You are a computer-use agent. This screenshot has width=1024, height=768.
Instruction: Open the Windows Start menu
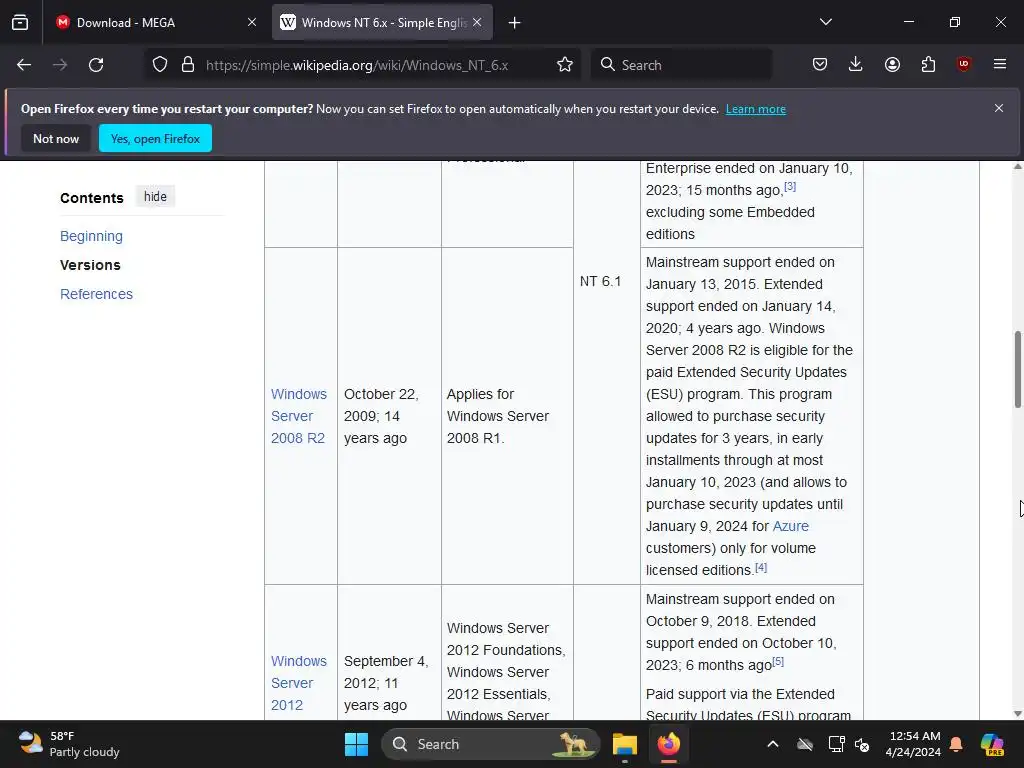coord(357,744)
